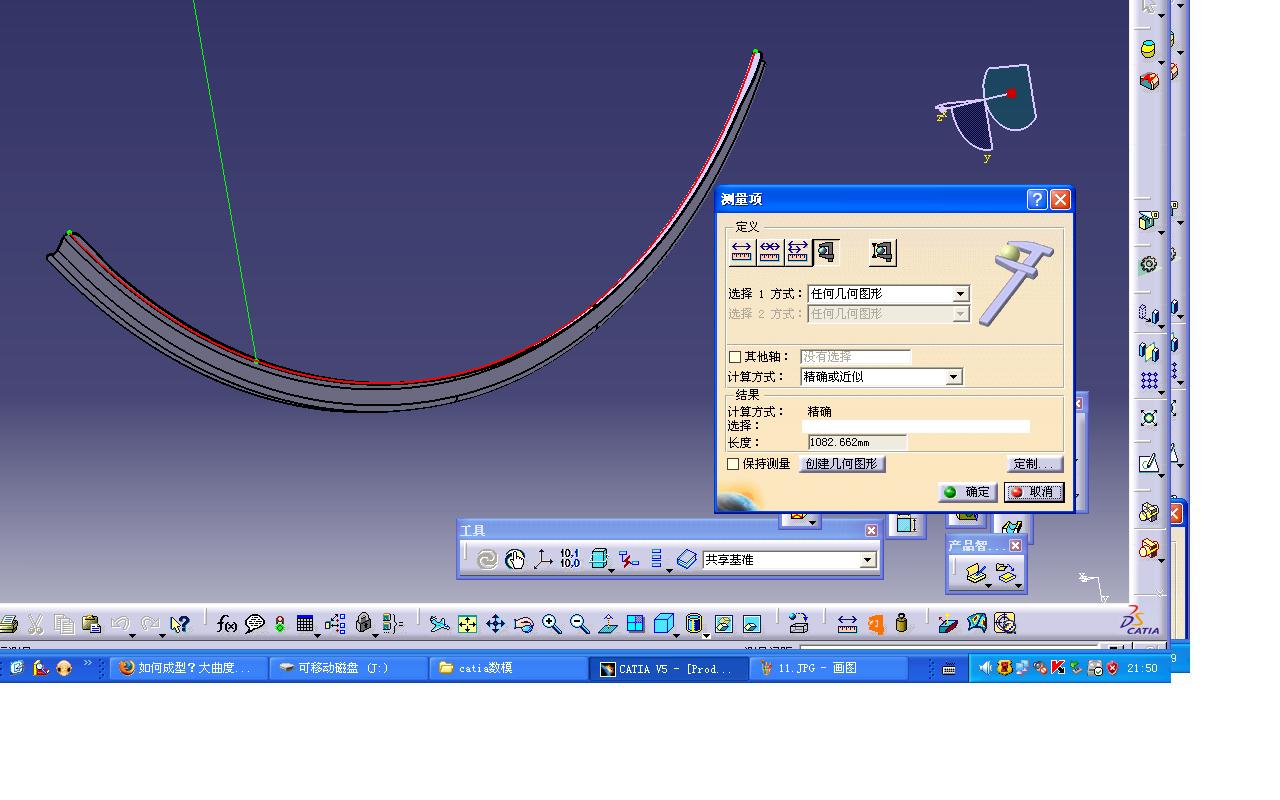
Task: Click the 10.1/10.0 precision icon in Tools toolbar
Action: pyautogui.click(x=570, y=560)
